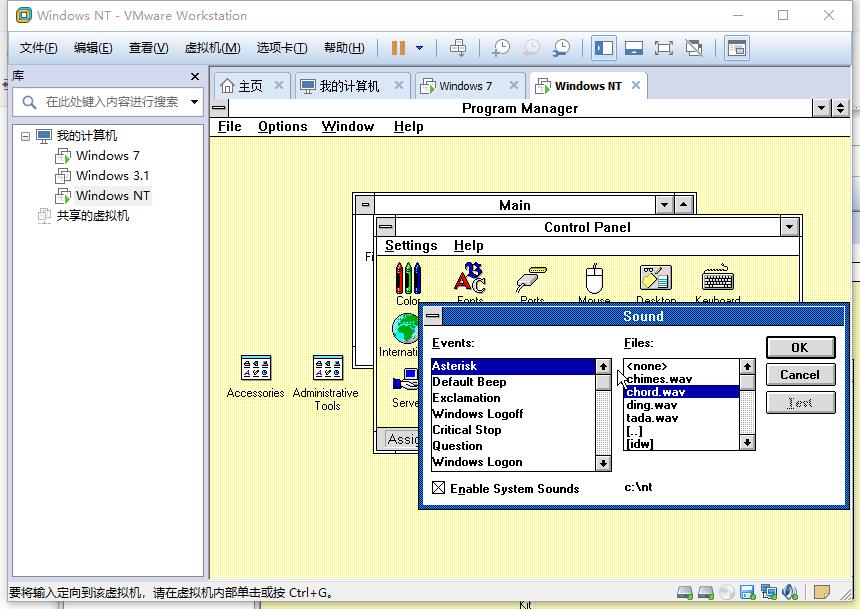The width and height of the screenshot is (860, 609).
Task: Open the 虚拟机(M) VMware menu
Action: point(212,48)
